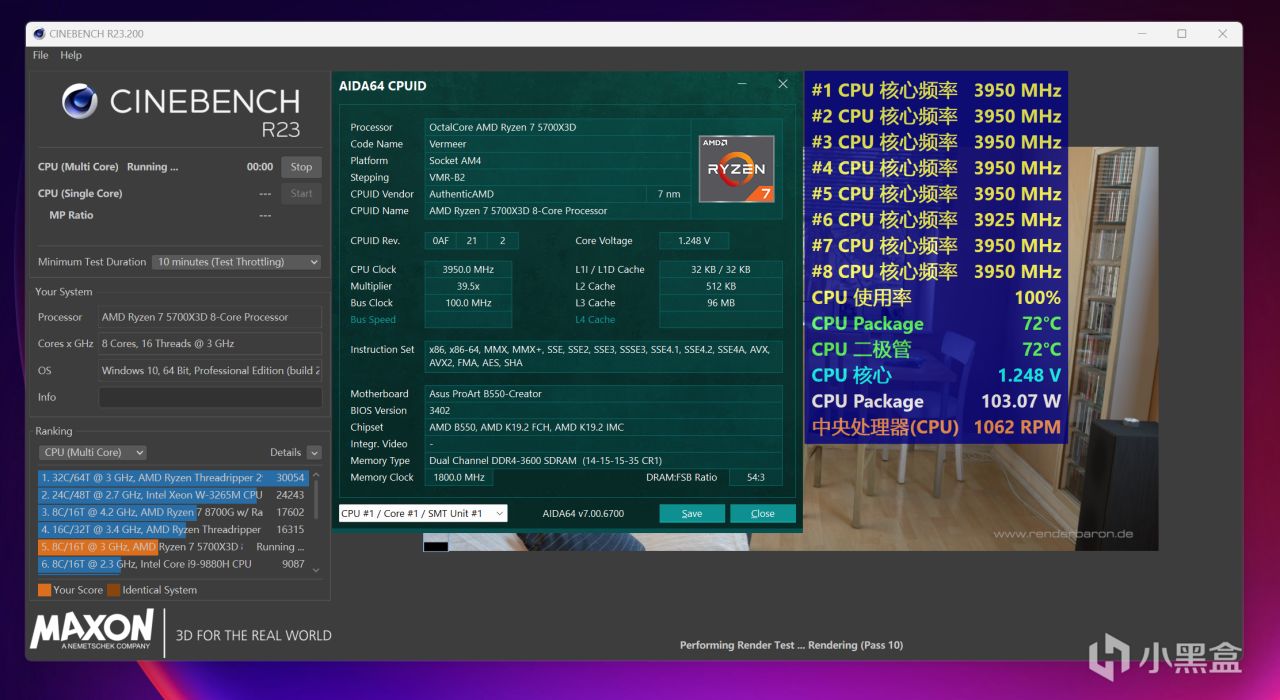Click the DRAM:FSB Ratio value 54:3
This screenshot has height=700, width=1280.
pos(756,478)
